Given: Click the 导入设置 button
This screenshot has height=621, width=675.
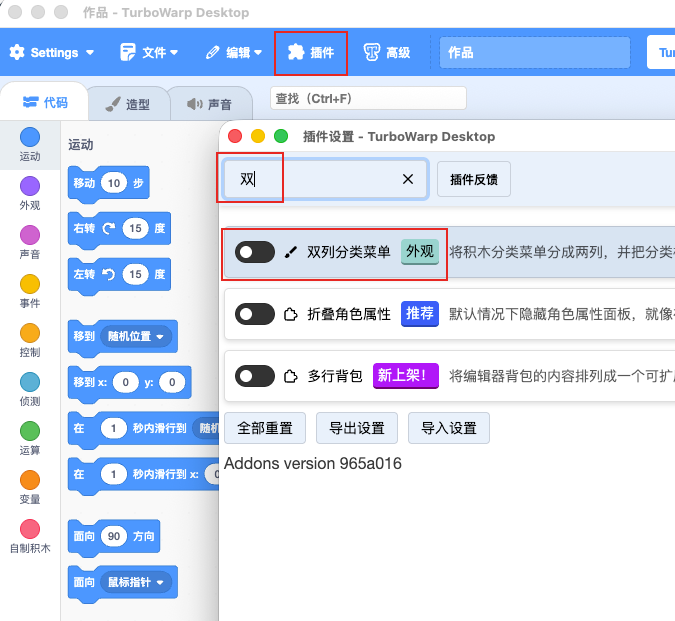Looking at the screenshot, I should coord(449,428).
